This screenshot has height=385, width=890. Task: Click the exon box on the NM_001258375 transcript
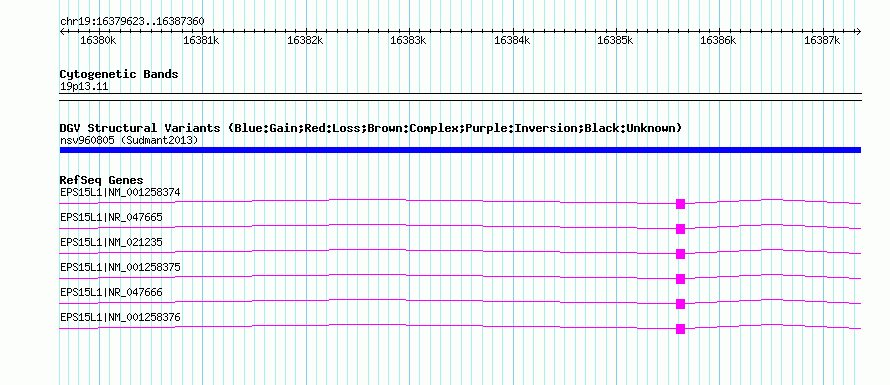pos(681,279)
